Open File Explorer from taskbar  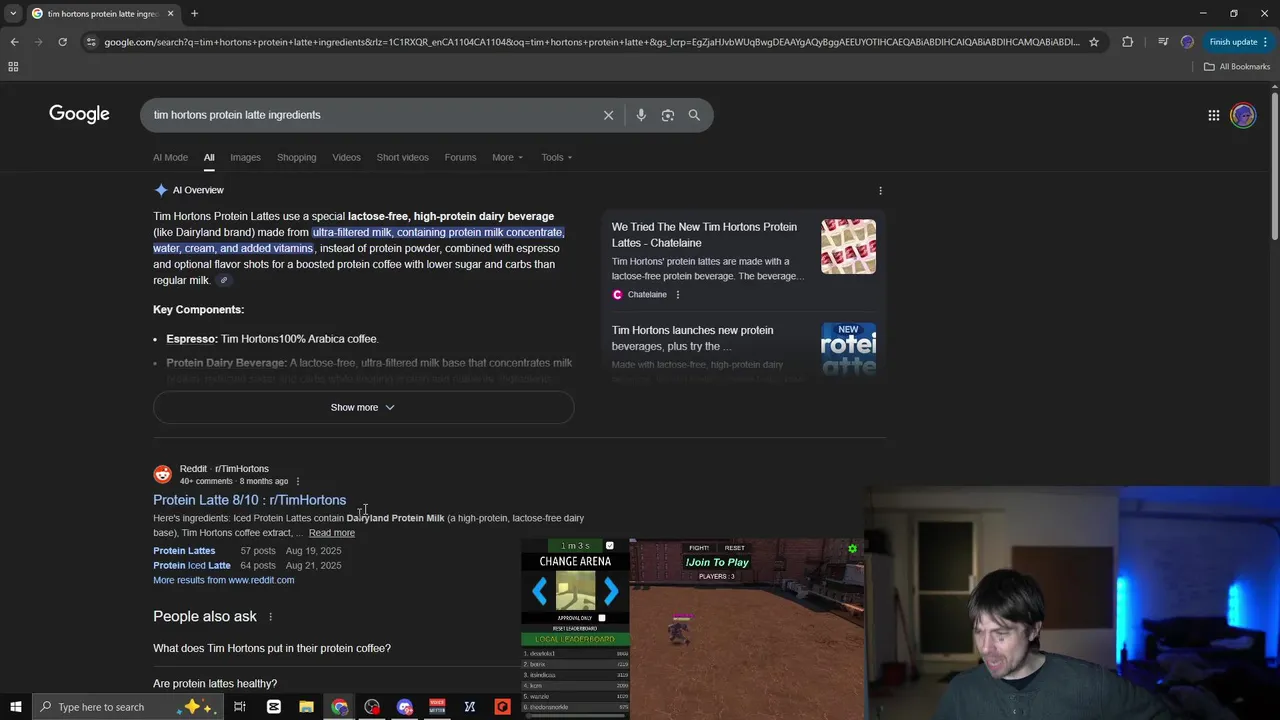(306, 707)
